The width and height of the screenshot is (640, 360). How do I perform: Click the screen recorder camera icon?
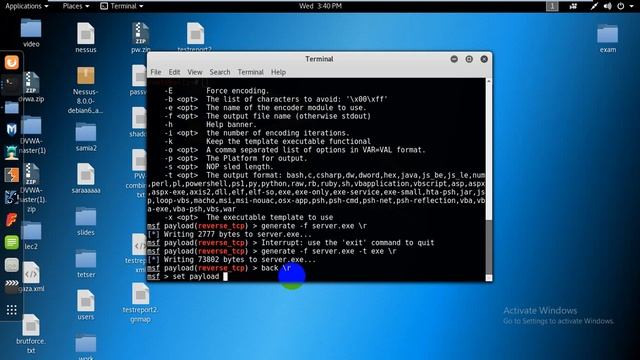click(573, 6)
